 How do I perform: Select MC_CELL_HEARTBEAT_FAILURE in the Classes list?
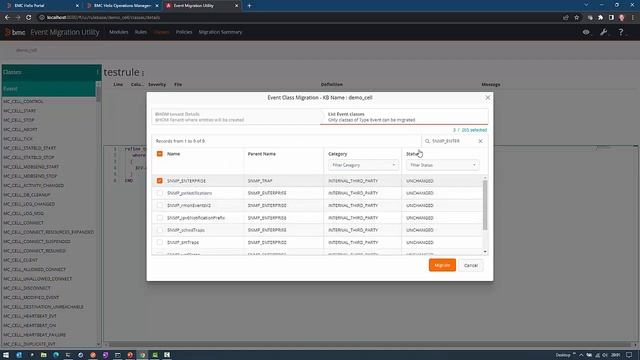[34, 335]
